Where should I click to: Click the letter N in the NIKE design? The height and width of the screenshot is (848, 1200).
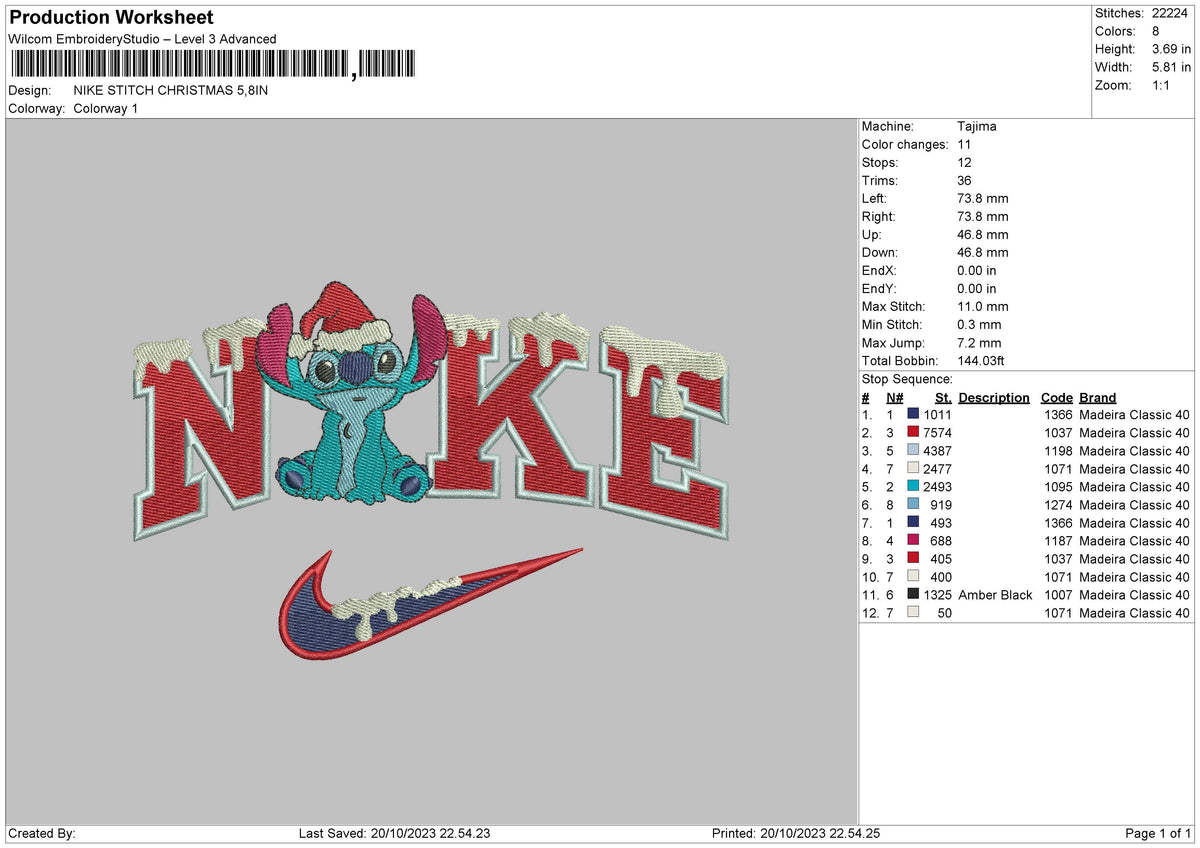pyautogui.click(x=203, y=432)
